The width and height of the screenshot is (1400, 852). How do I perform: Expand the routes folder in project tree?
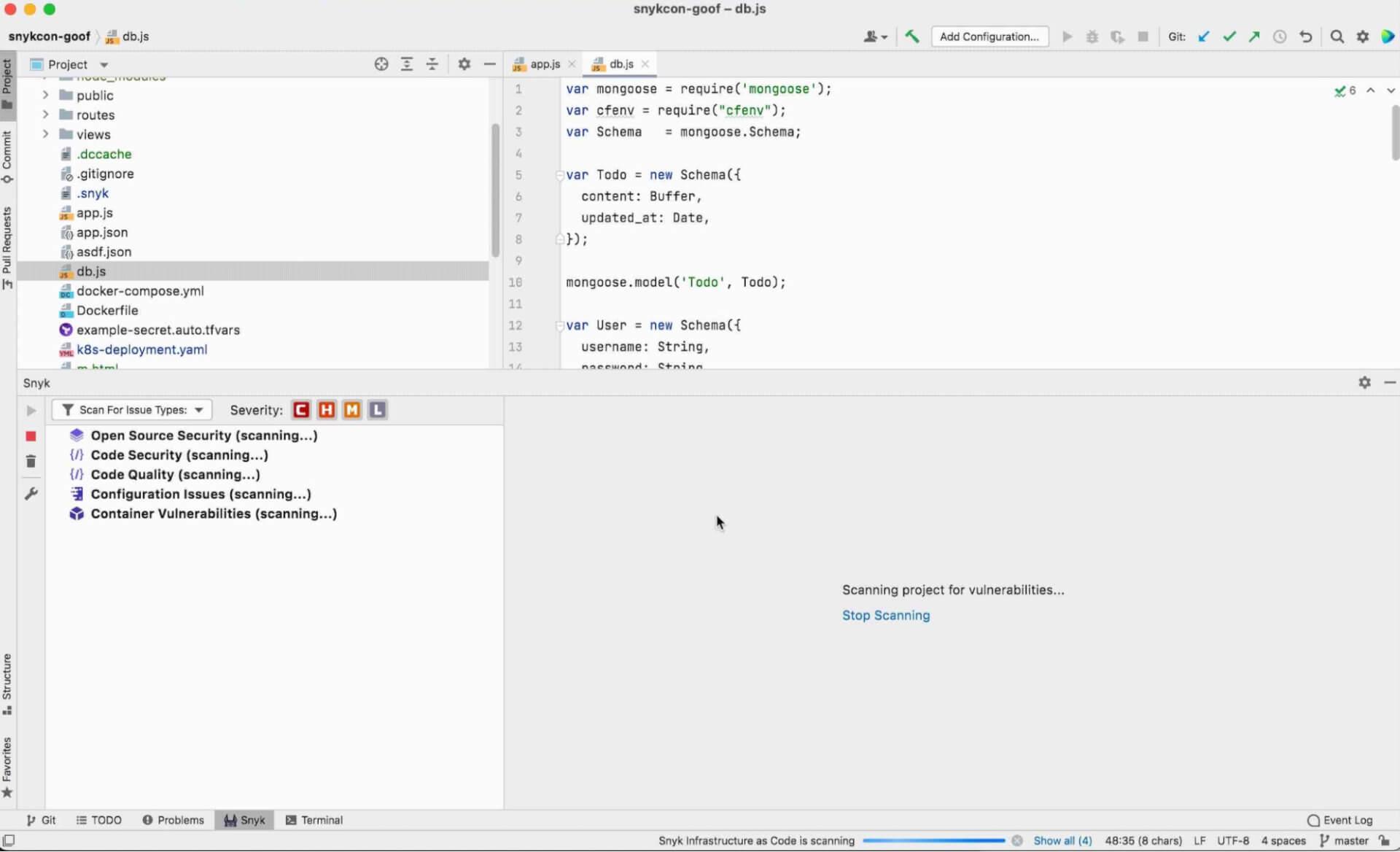point(45,115)
